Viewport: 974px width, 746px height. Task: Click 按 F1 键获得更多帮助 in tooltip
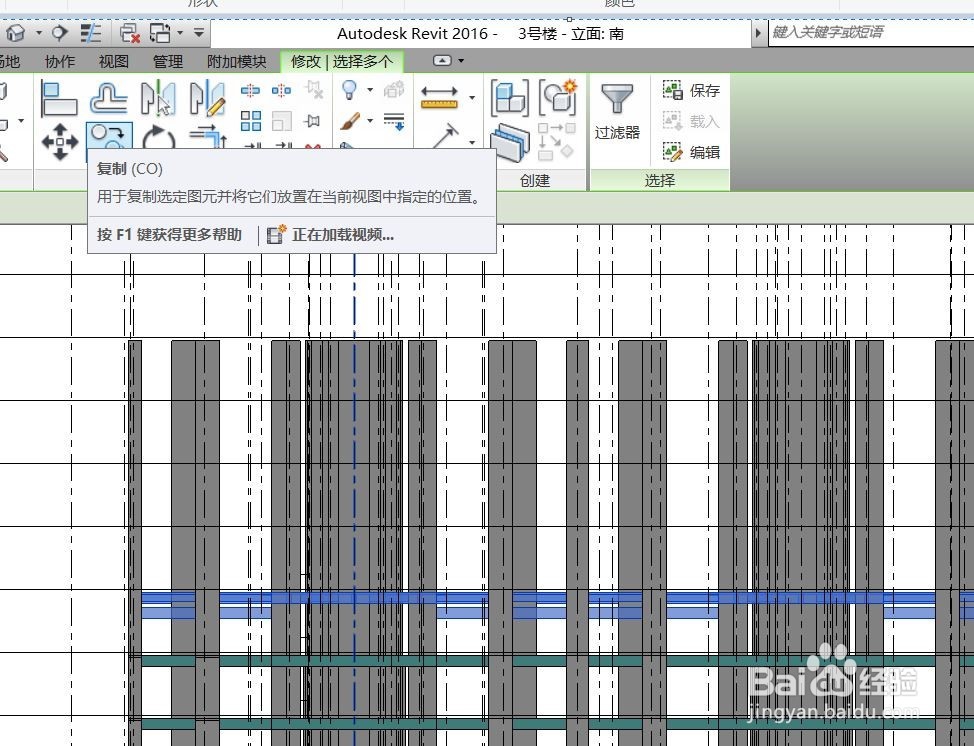pyautogui.click(x=169, y=235)
